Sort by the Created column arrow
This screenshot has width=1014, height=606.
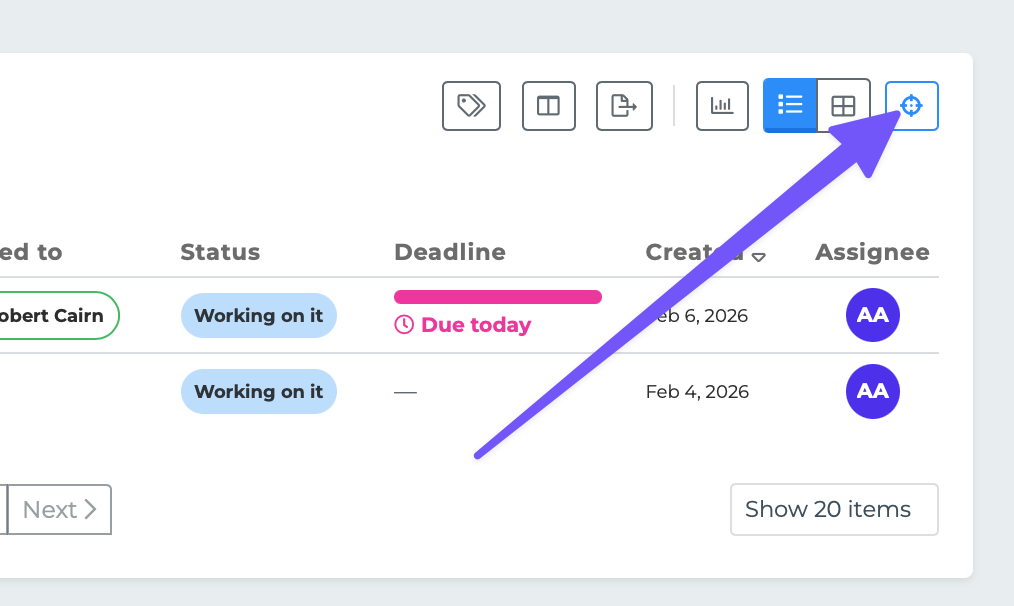[759, 257]
